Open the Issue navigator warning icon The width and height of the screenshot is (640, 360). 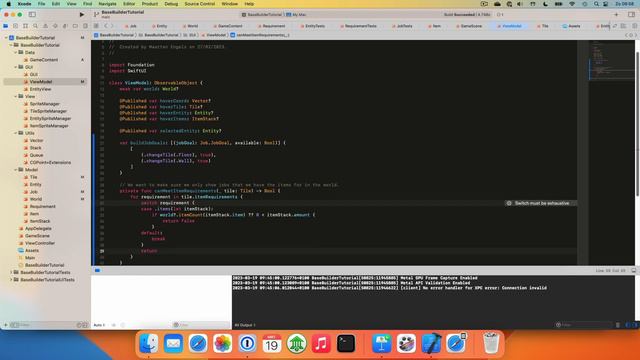click(x=45, y=26)
